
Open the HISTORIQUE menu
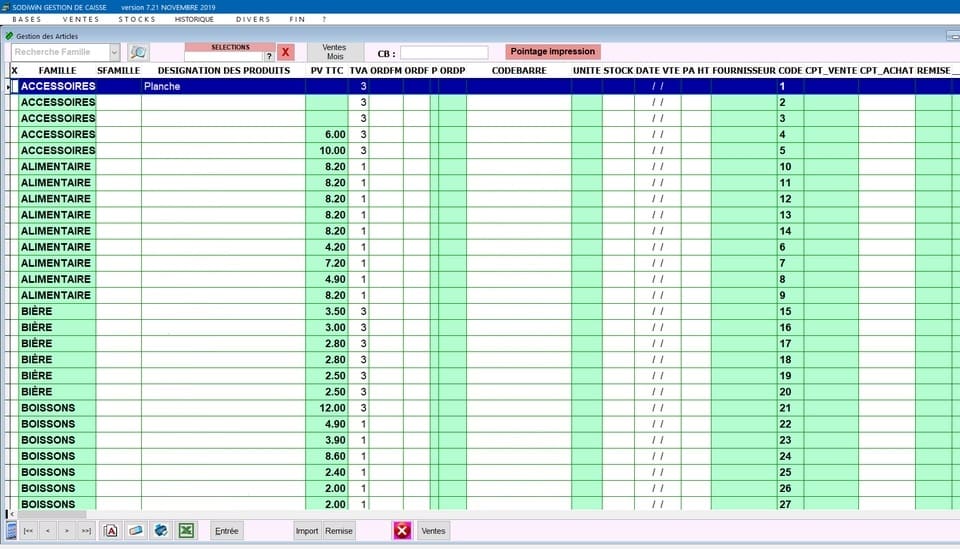pos(194,20)
